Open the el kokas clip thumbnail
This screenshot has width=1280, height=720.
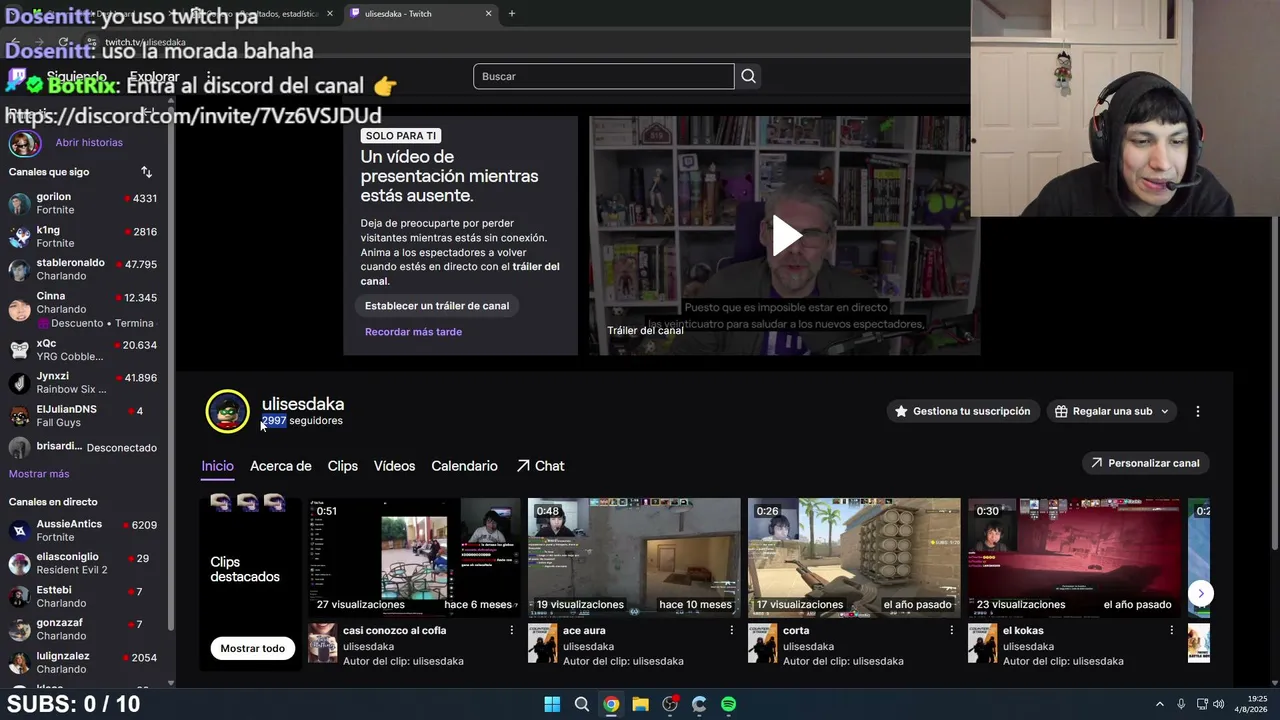1074,557
